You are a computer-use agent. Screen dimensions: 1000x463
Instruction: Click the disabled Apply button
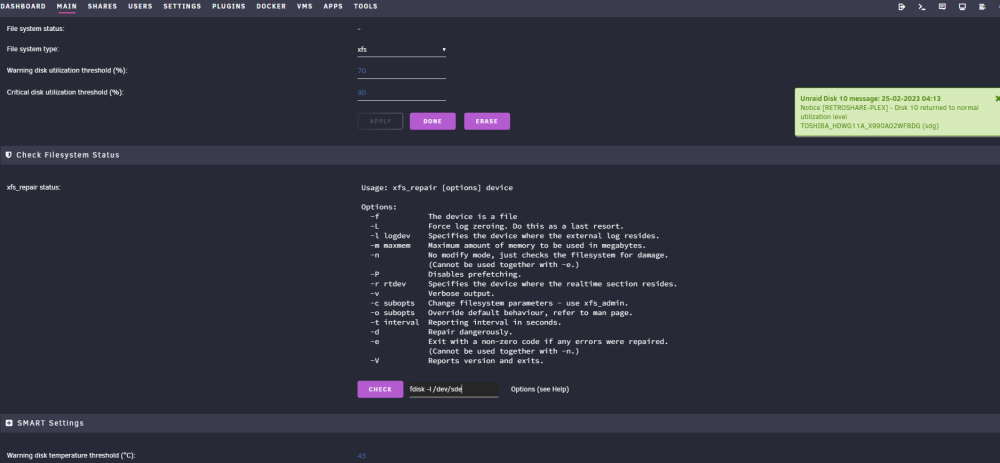pyautogui.click(x=380, y=121)
